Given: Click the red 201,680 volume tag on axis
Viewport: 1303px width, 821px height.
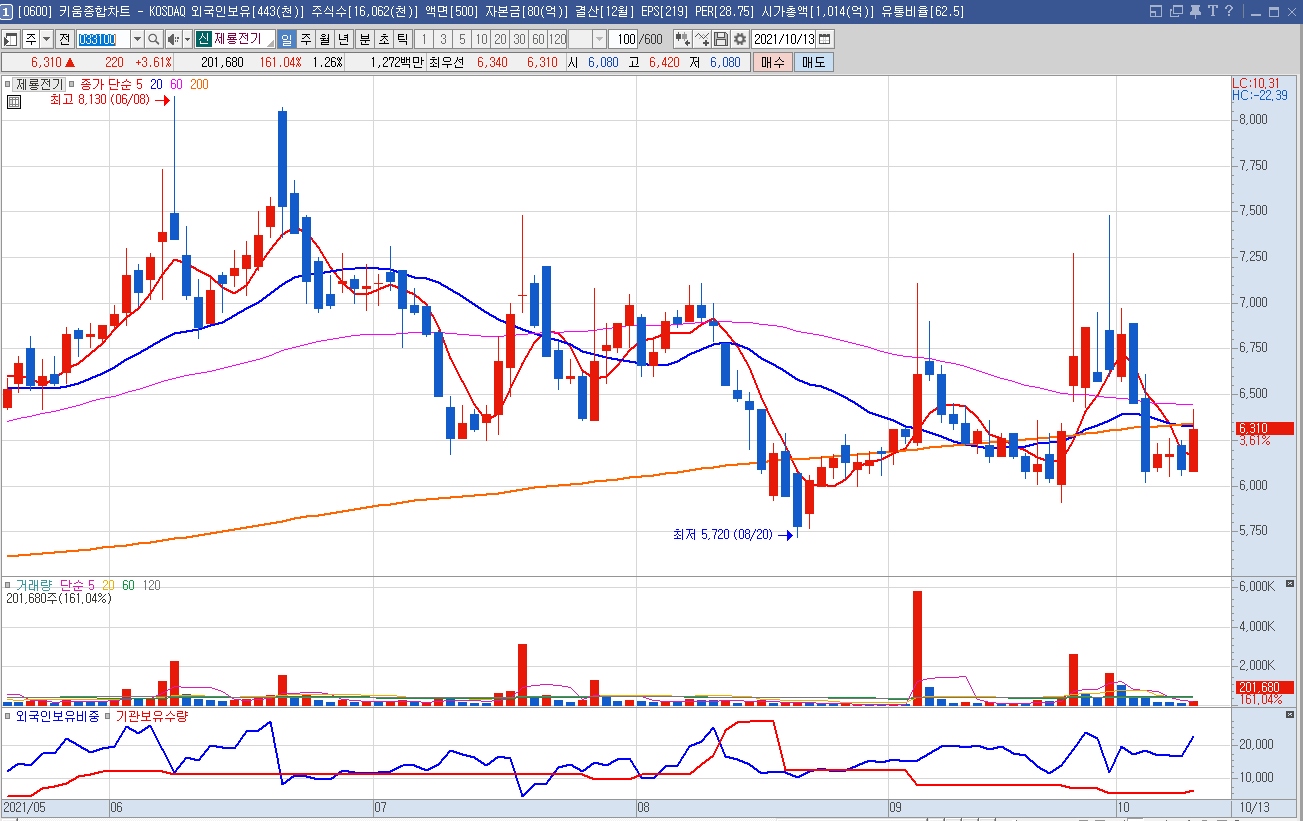Looking at the screenshot, I should pos(1264,687).
